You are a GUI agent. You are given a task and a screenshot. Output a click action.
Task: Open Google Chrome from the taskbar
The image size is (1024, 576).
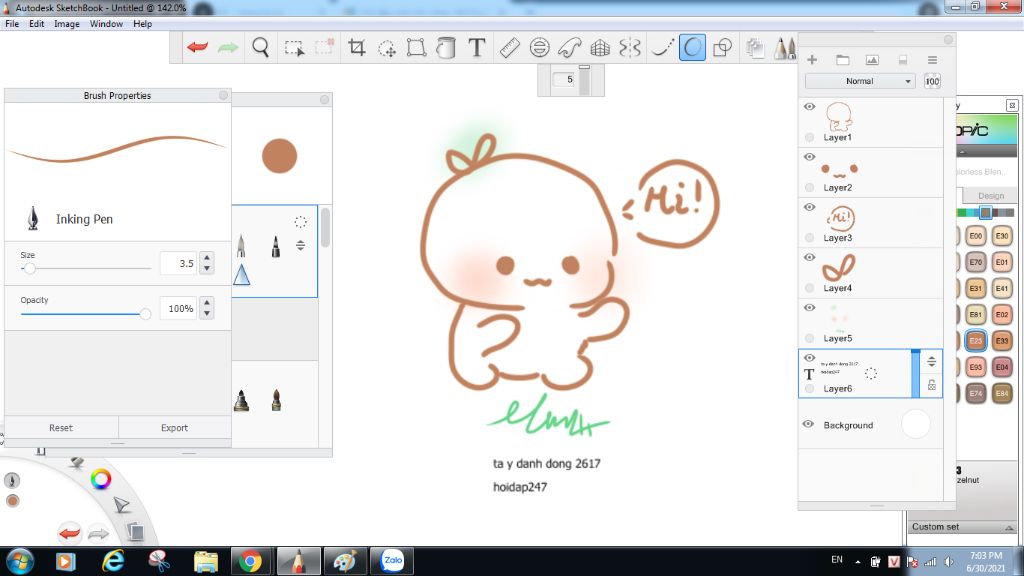point(249,561)
